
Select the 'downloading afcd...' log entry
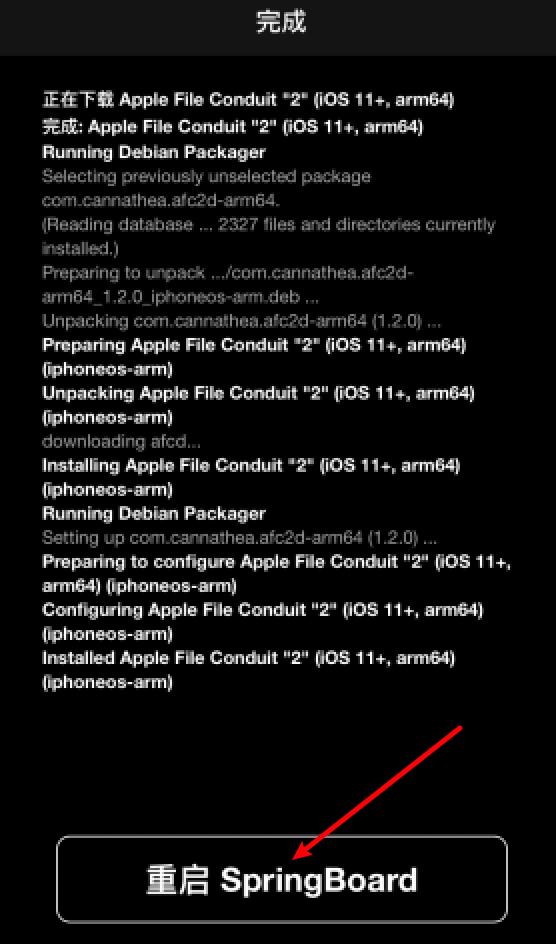pos(122,441)
